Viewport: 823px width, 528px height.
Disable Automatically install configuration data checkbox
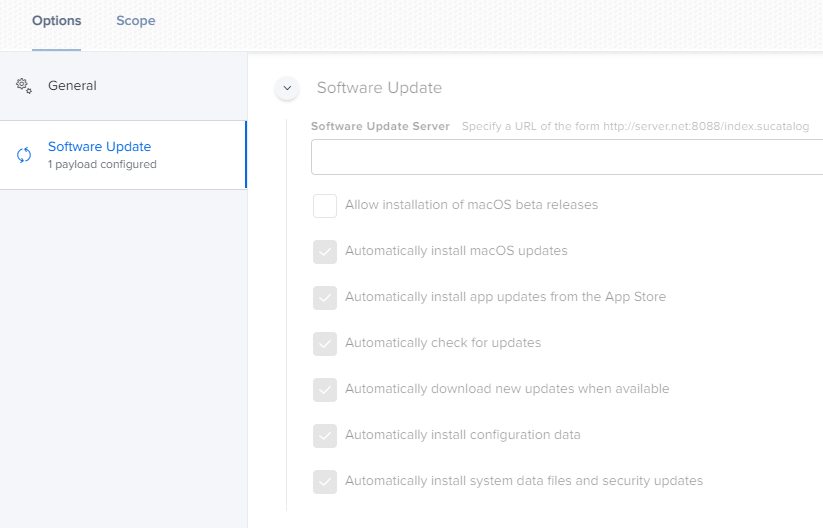click(x=325, y=436)
